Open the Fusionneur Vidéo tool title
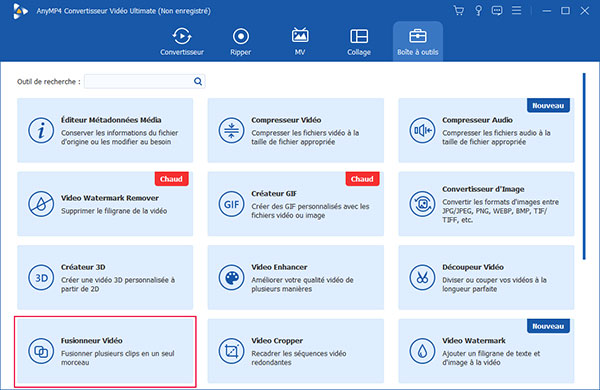Image resolution: width=600 pixels, height=390 pixels. (92, 341)
